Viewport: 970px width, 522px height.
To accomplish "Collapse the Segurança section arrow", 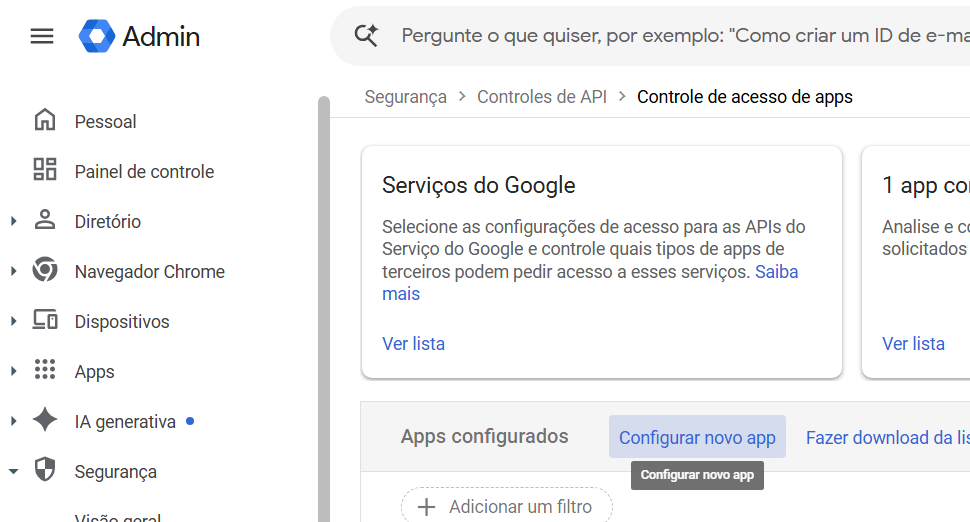I will (14, 471).
